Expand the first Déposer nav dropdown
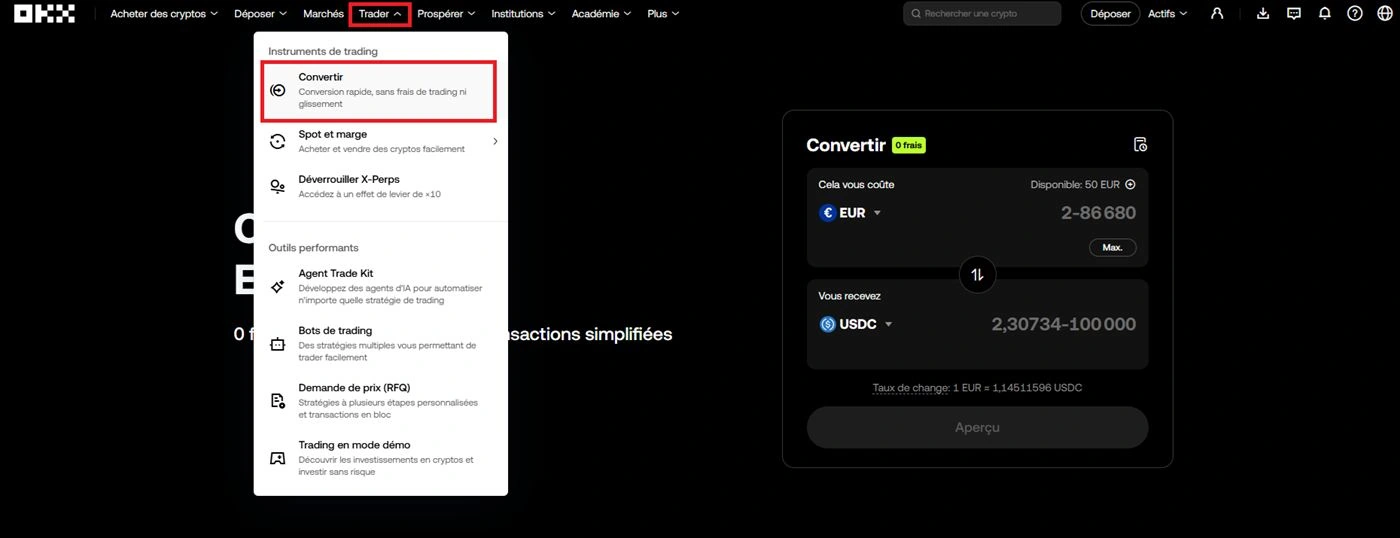 point(260,14)
